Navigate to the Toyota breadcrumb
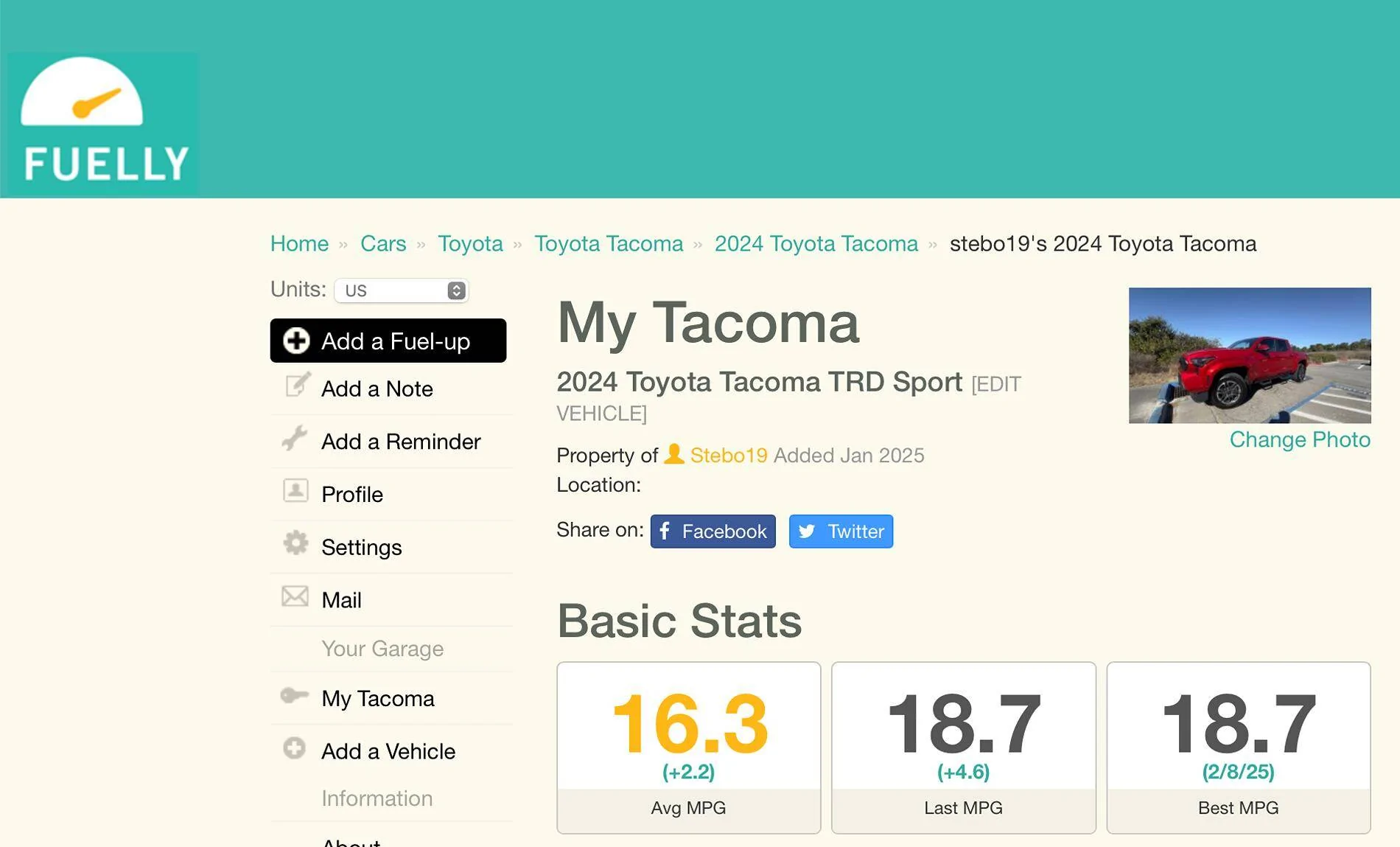 470,244
